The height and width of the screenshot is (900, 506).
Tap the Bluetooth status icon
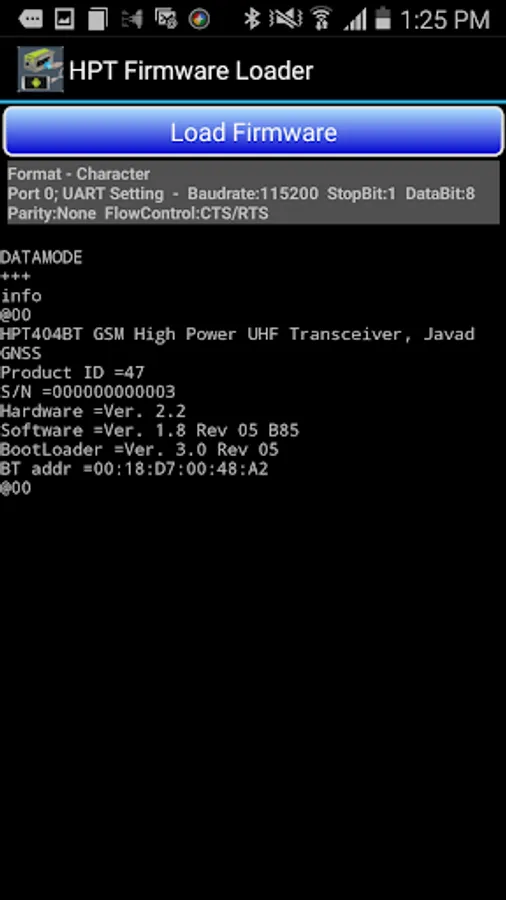pyautogui.click(x=251, y=18)
